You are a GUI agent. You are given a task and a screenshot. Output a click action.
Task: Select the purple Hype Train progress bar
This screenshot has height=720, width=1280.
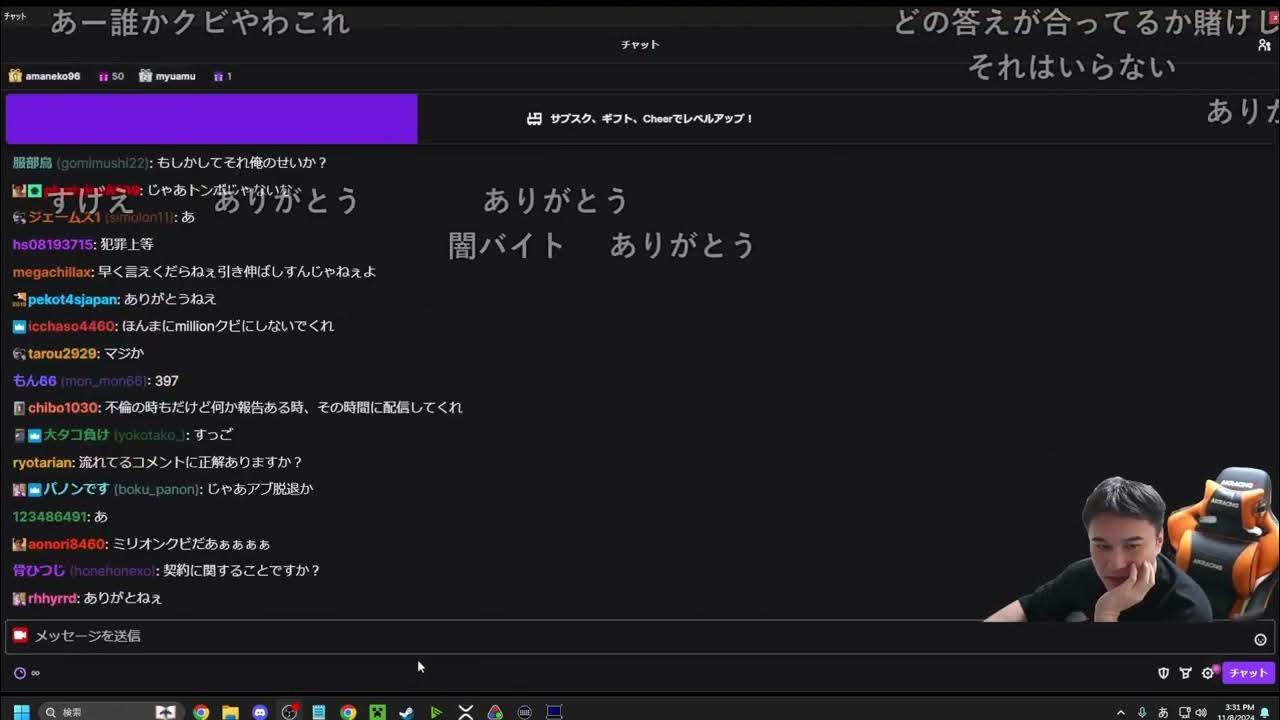click(x=211, y=119)
